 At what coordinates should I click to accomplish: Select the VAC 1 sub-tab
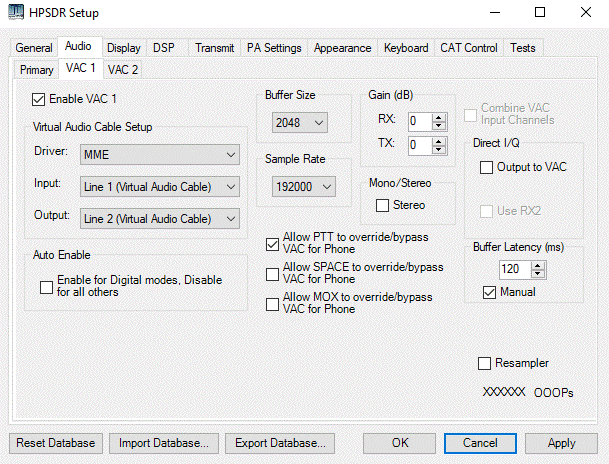click(x=80, y=68)
